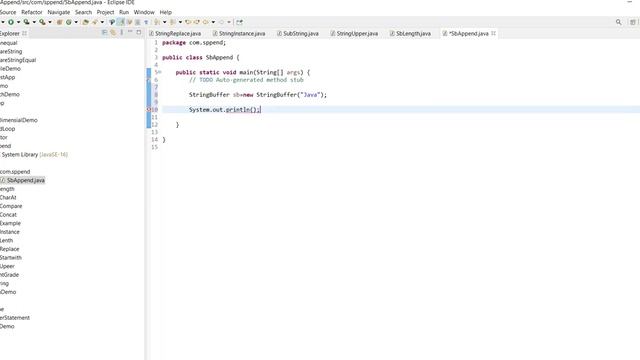Open the Project menu
The image size is (640, 360).
click(105, 12)
